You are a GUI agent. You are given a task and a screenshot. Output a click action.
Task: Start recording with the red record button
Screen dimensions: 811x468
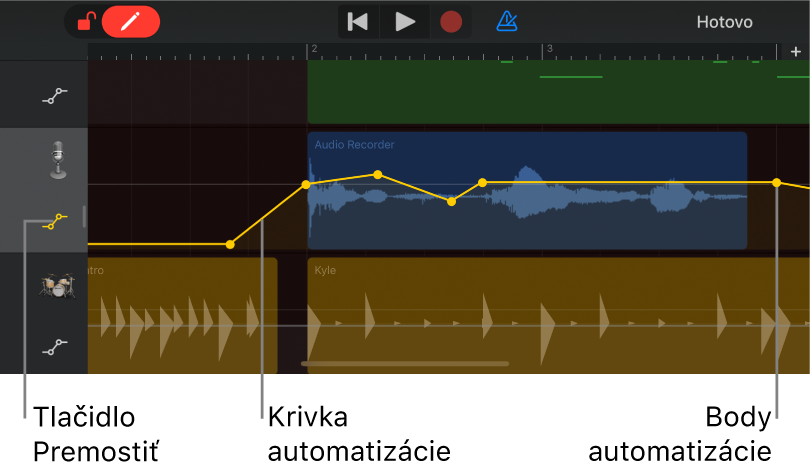coord(451,21)
